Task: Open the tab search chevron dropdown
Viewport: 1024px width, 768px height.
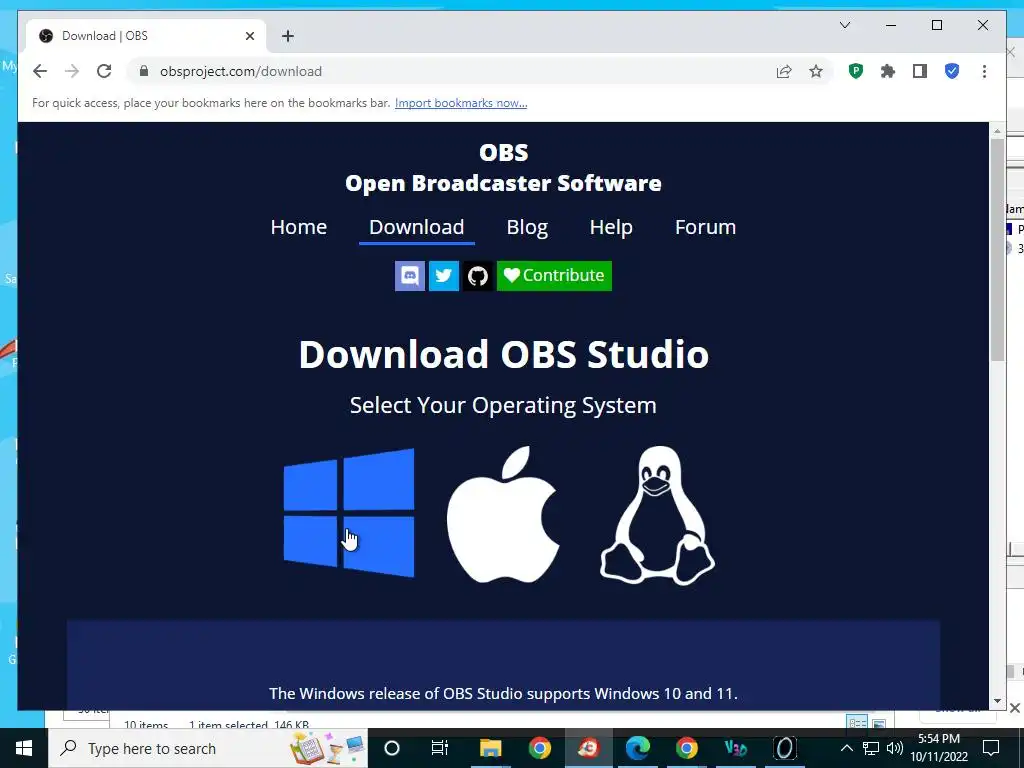Action: pyautogui.click(x=845, y=25)
